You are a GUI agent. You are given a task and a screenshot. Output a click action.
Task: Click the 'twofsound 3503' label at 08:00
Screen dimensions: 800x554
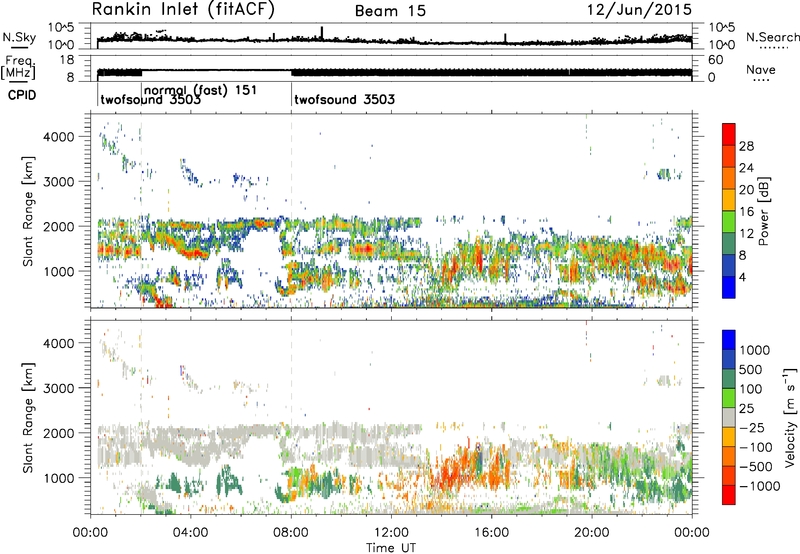tap(344, 99)
